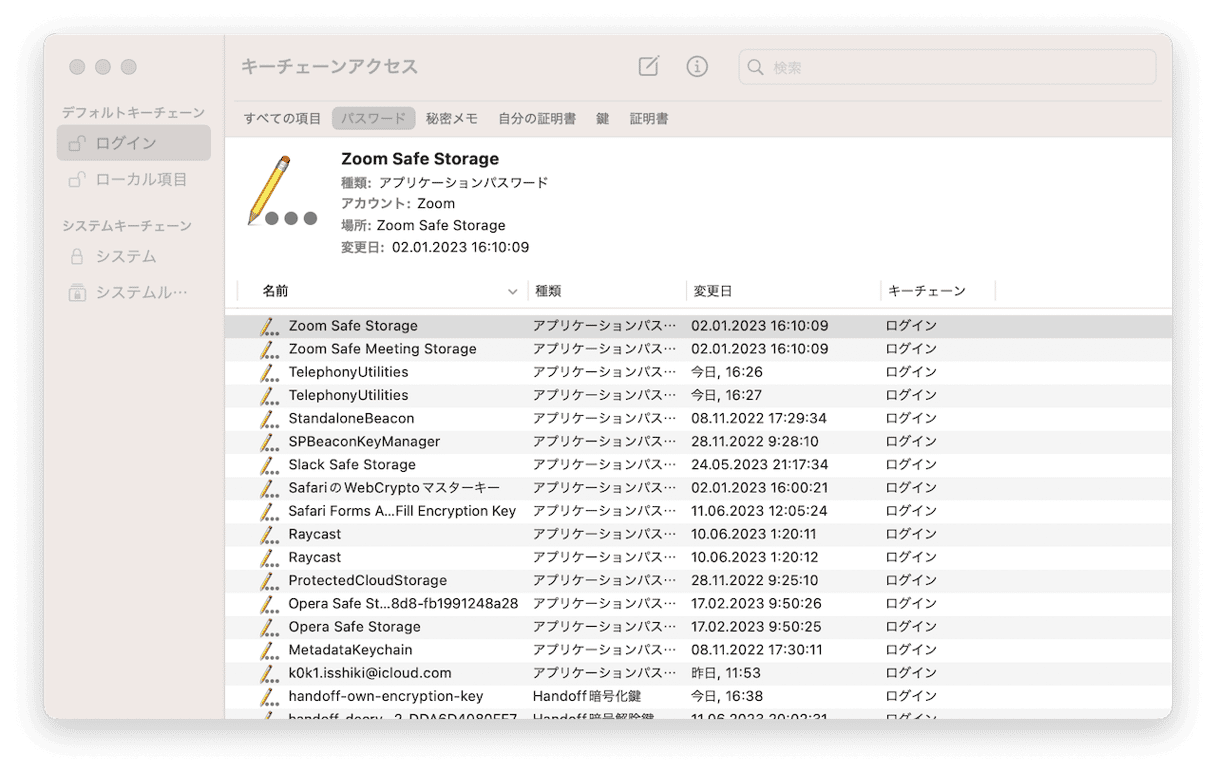Image resolution: width=1216 pixels, height=773 pixels.
Task: Select the Zoom Safe Storage list row
Action: point(698,326)
